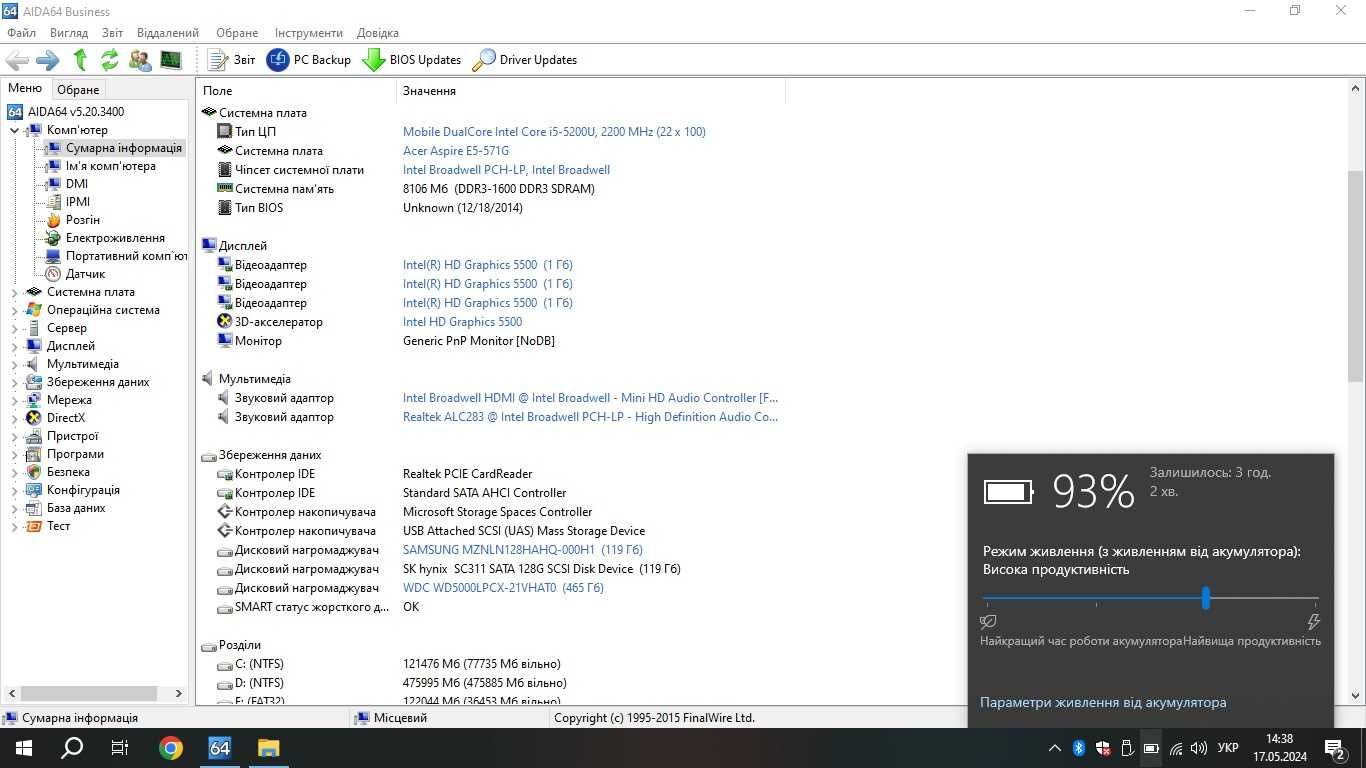Switch to the Обране tab
1366x768 pixels.
tap(78, 90)
